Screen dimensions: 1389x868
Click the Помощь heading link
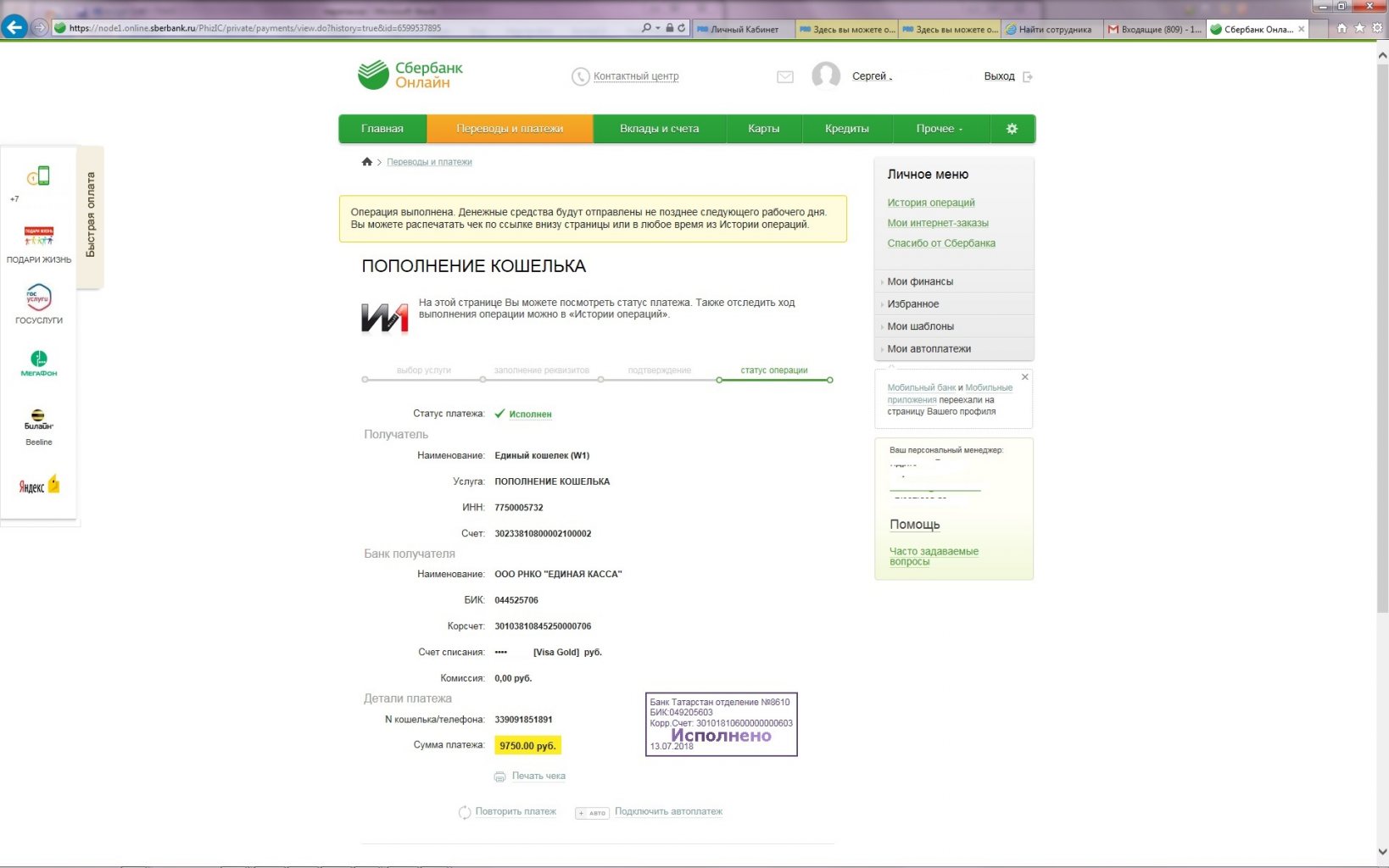point(914,525)
